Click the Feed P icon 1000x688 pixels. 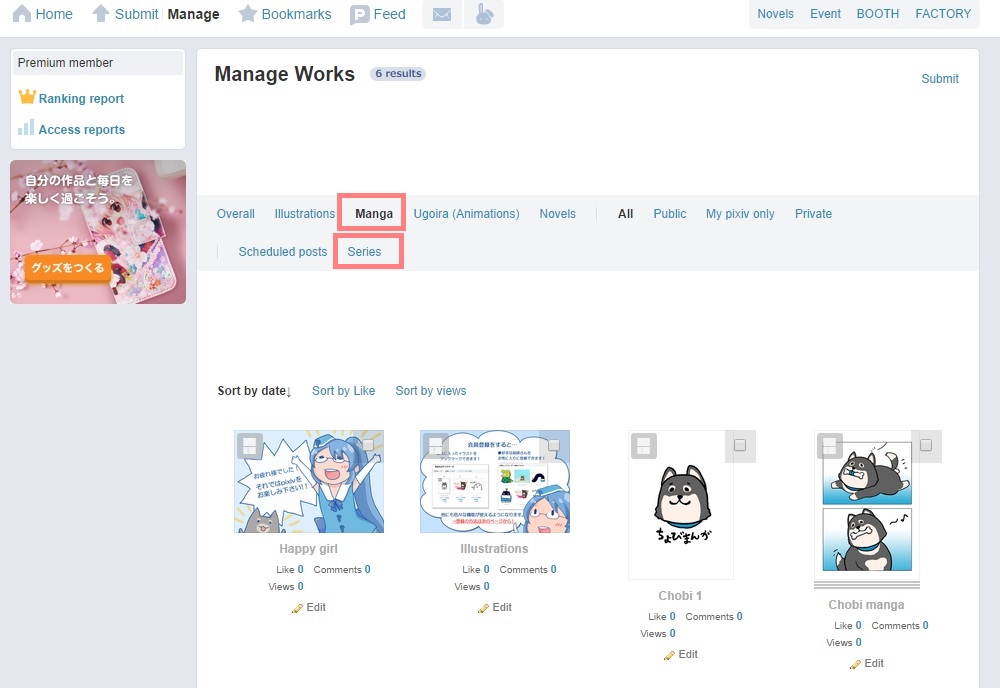(360, 15)
